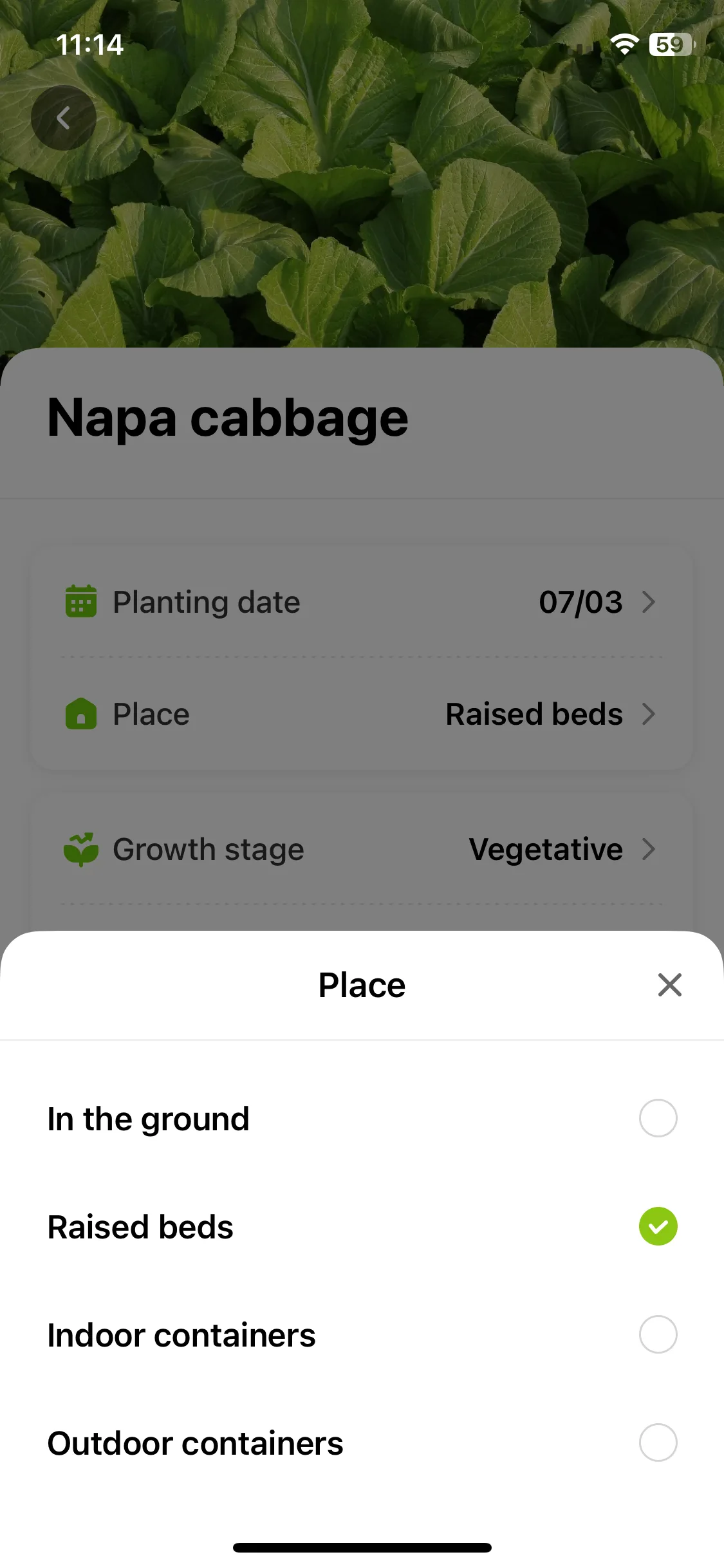Tap the Raised beds option label
The image size is (724, 1568).
(x=140, y=1227)
